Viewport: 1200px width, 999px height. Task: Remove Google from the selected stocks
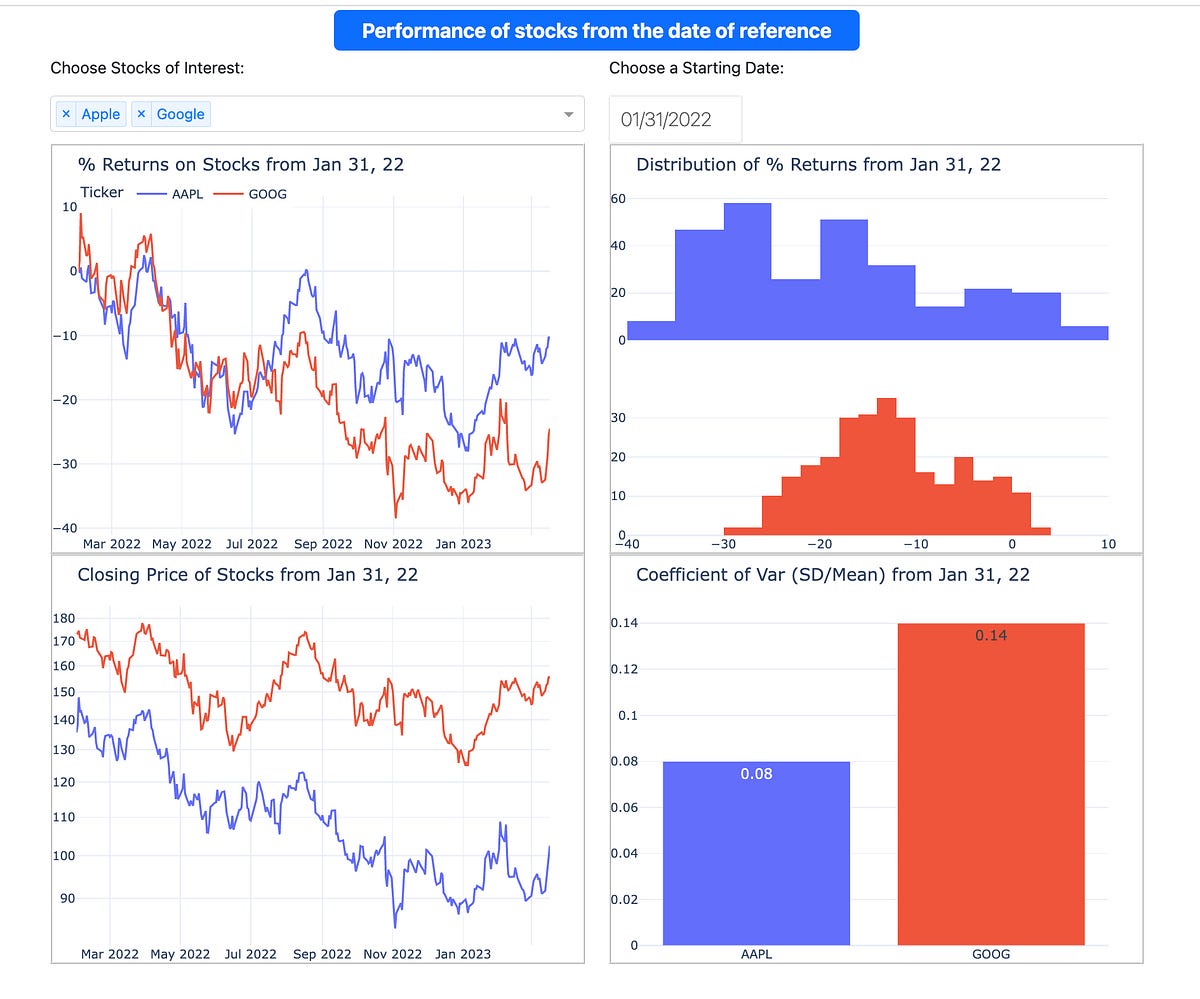point(142,114)
